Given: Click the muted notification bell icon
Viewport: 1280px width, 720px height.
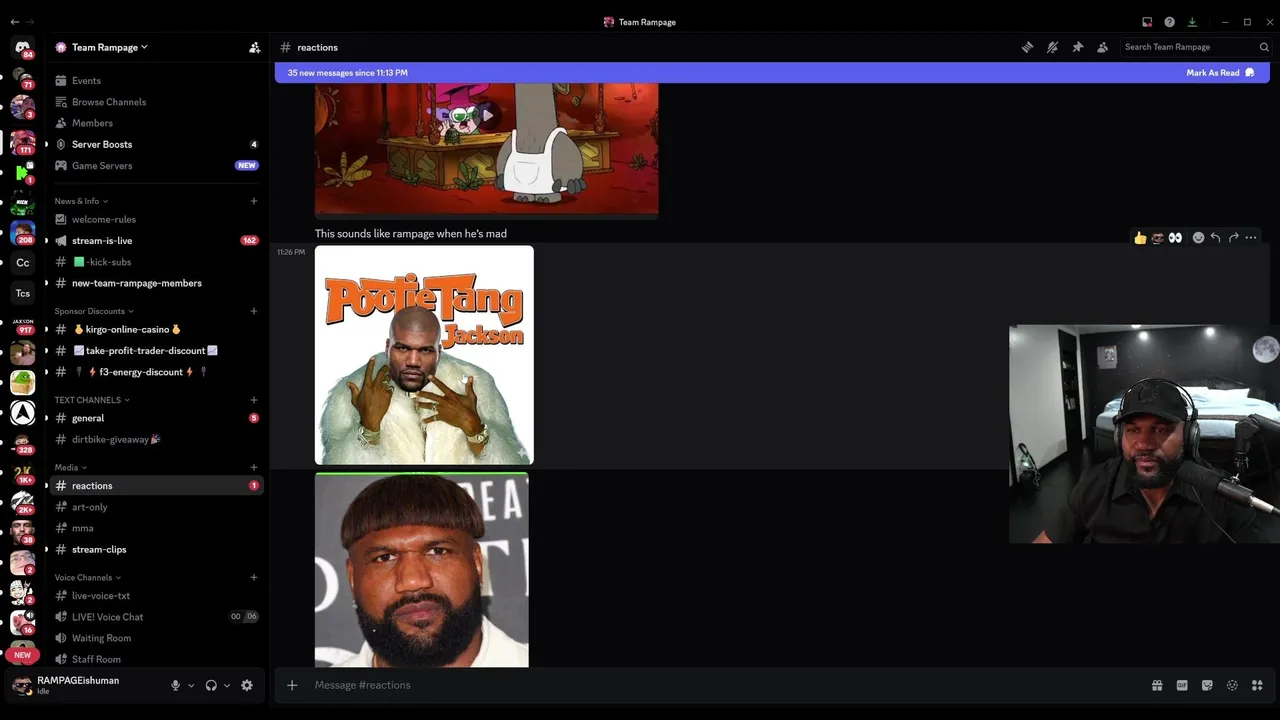Looking at the screenshot, I should (1052, 47).
